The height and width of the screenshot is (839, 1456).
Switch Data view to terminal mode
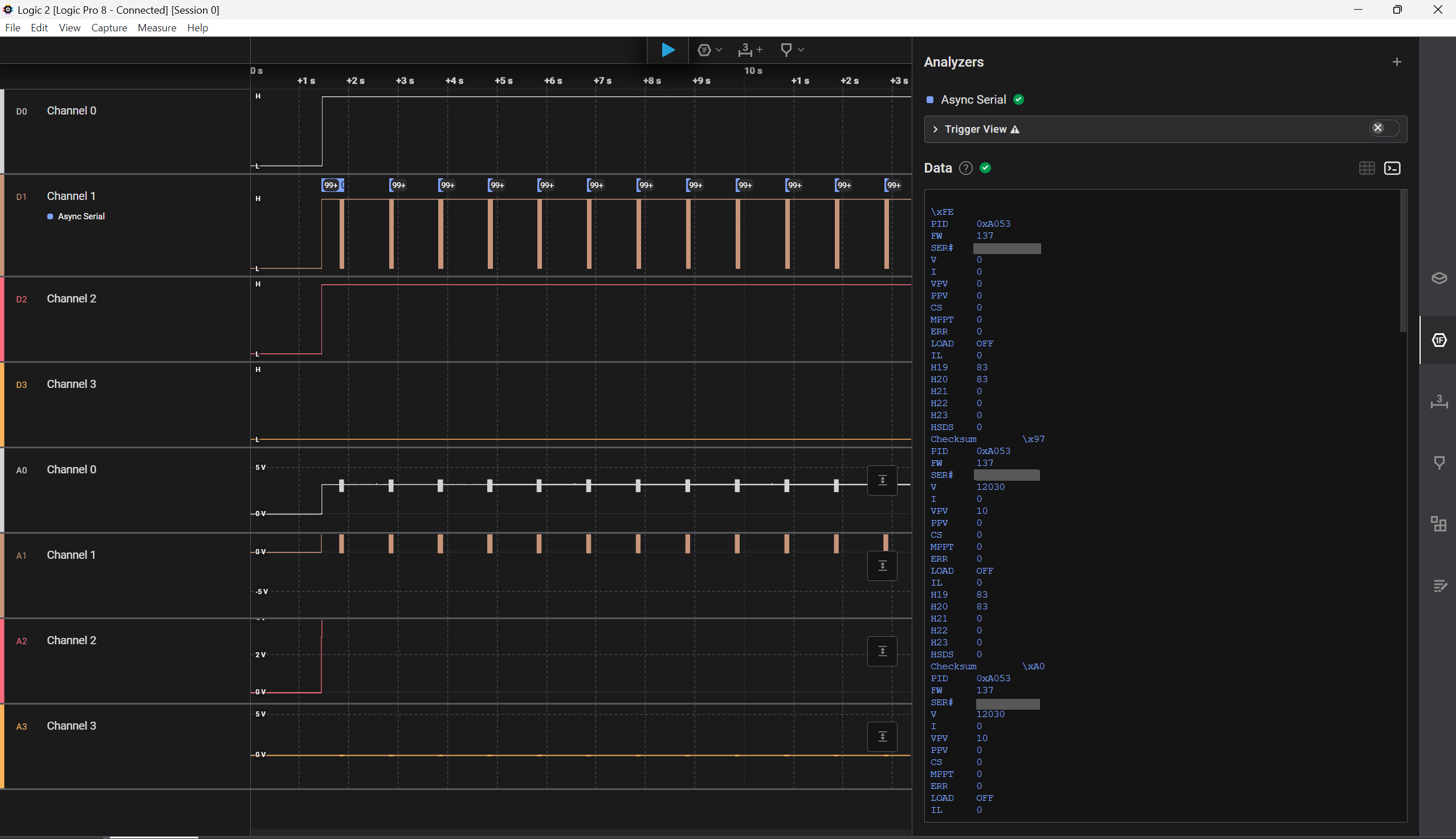click(1392, 168)
